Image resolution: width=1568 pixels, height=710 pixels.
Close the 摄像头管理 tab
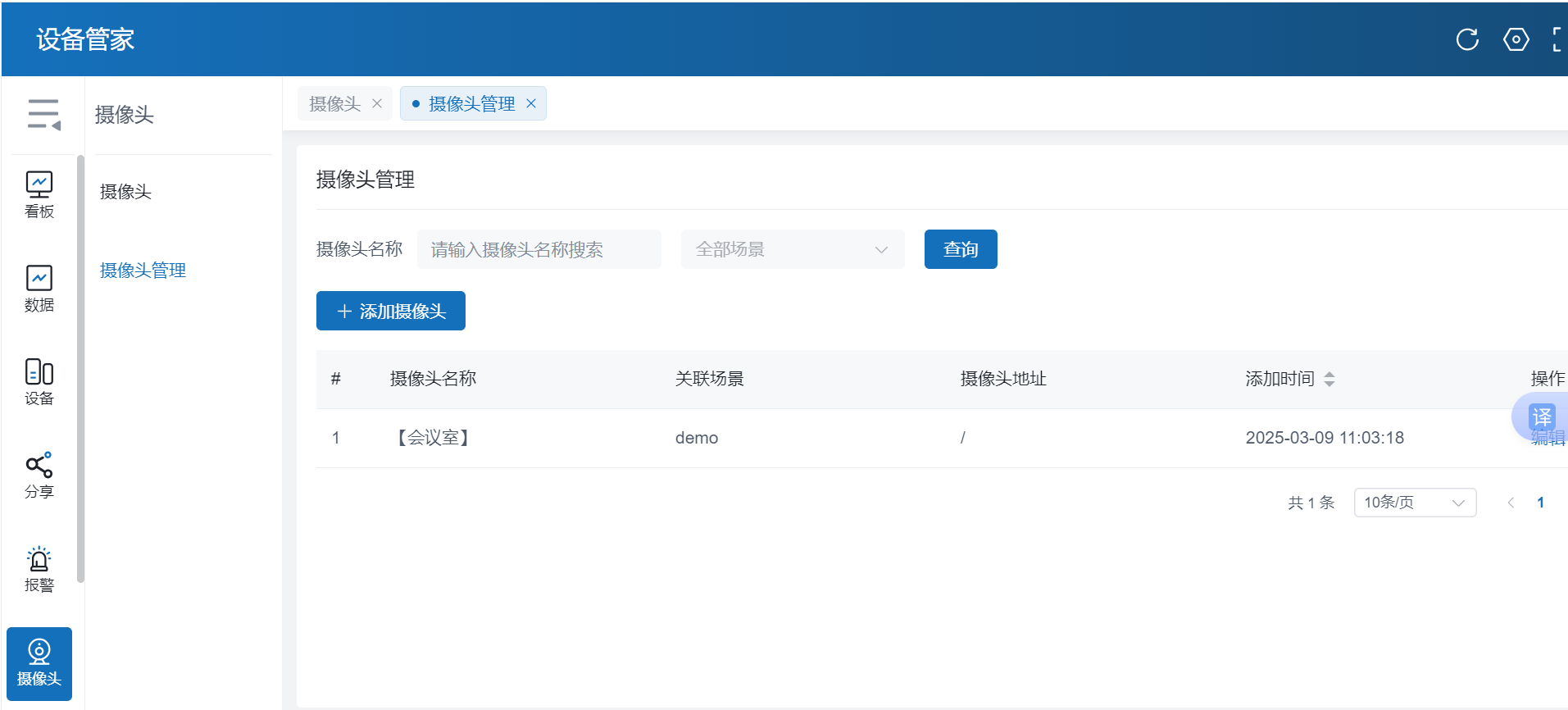[x=531, y=104]
